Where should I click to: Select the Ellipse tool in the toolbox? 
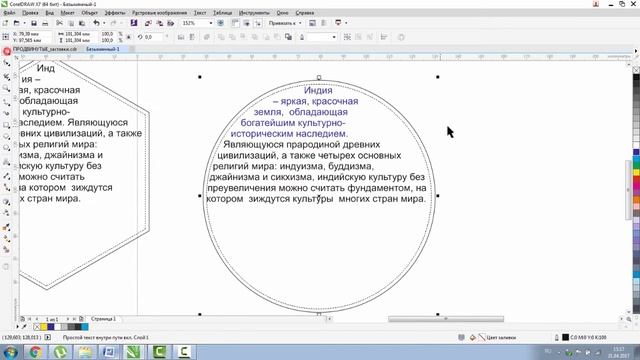click(7, 136)
